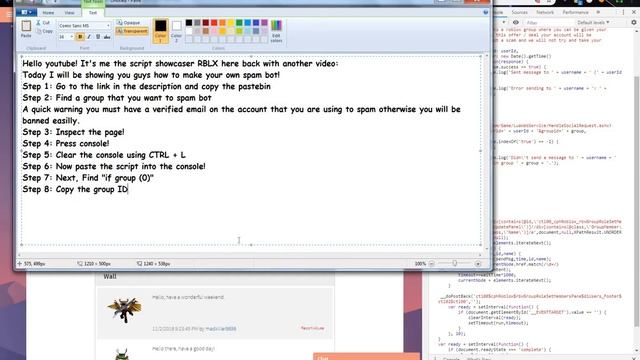Toggle Italic text formatting in Paint

point(89,37)
